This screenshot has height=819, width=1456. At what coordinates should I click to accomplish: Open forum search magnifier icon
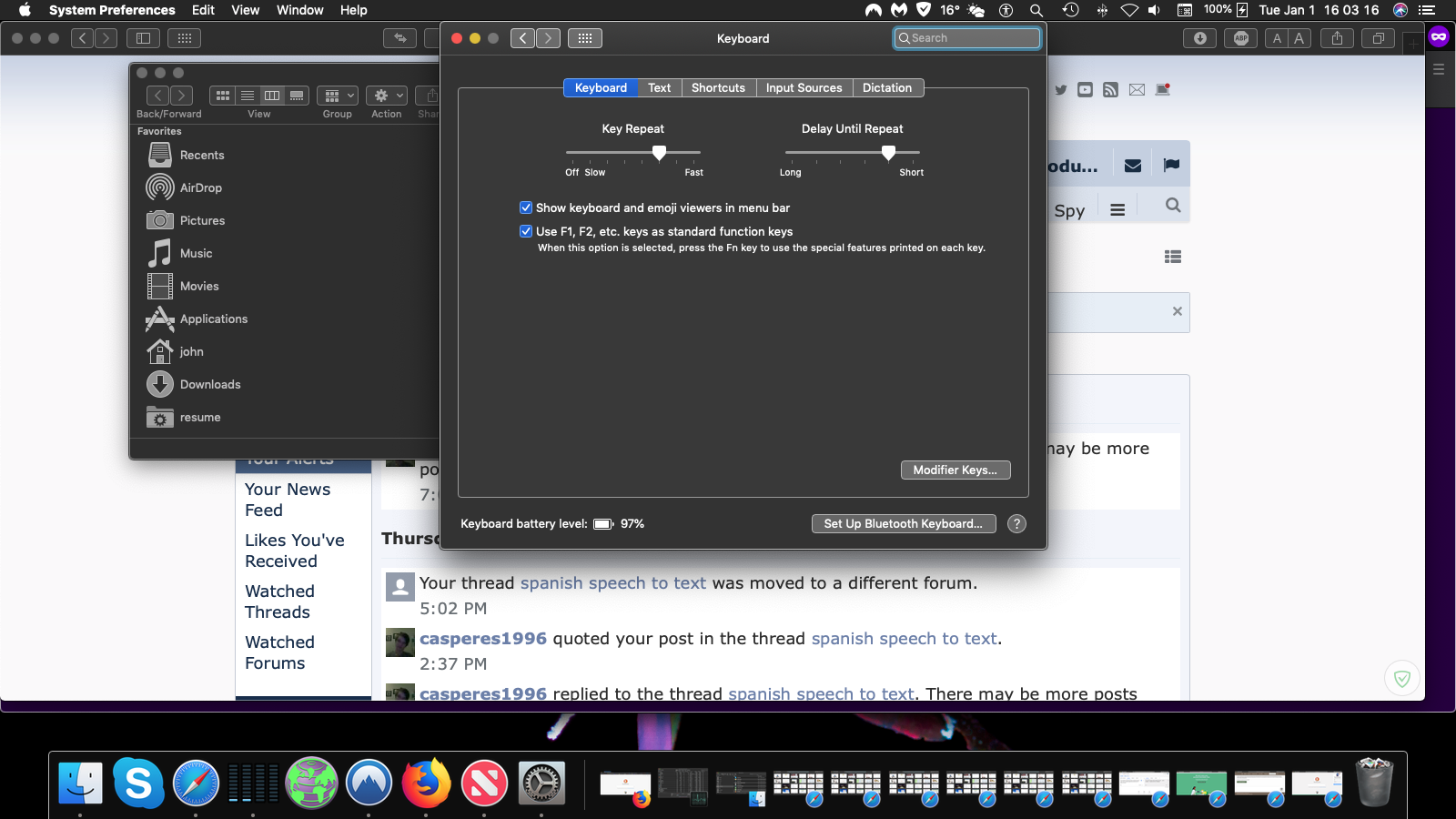coord(1173,206)
